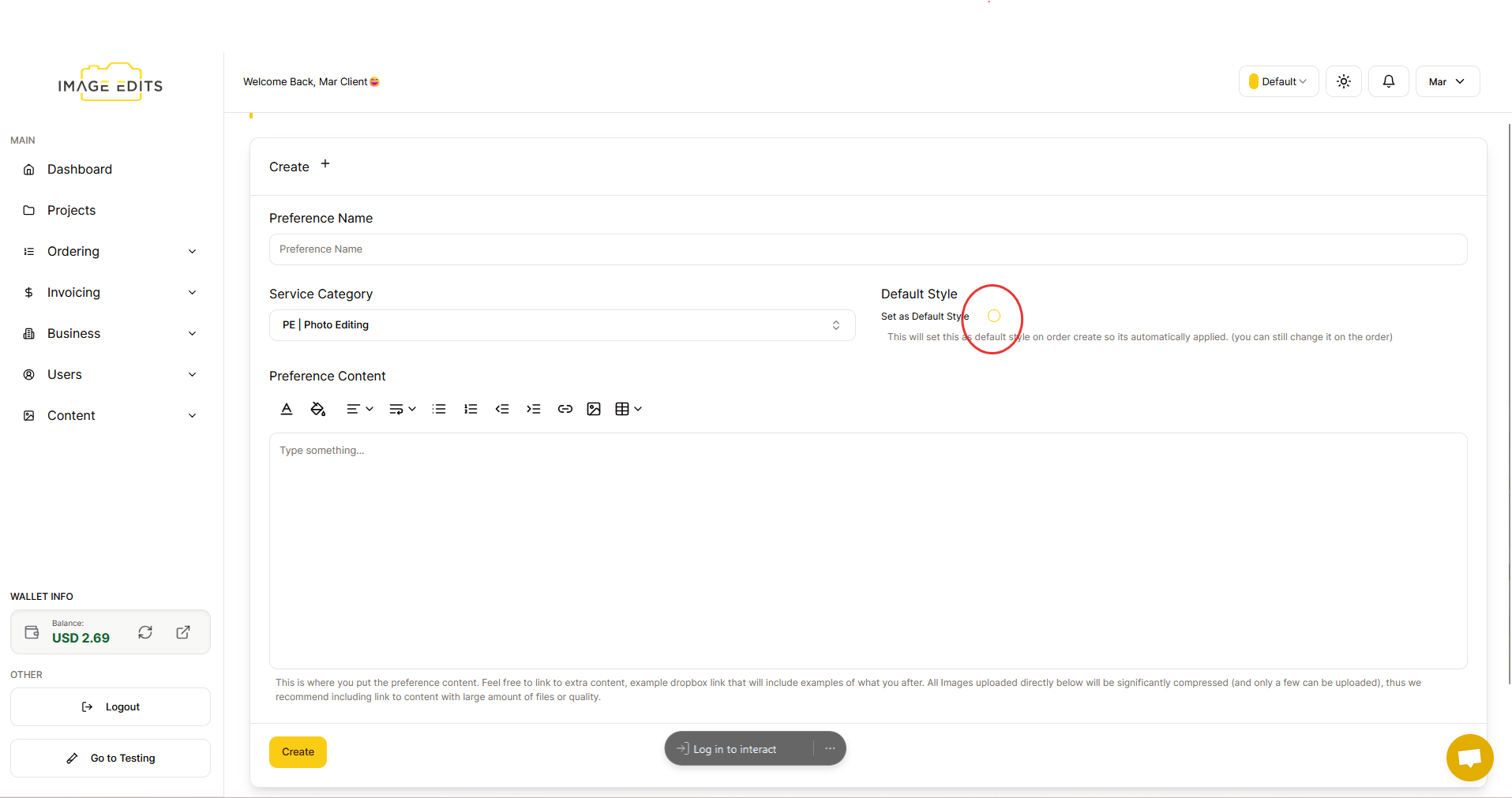Refresh the wallet balance

tap(145, 632)
